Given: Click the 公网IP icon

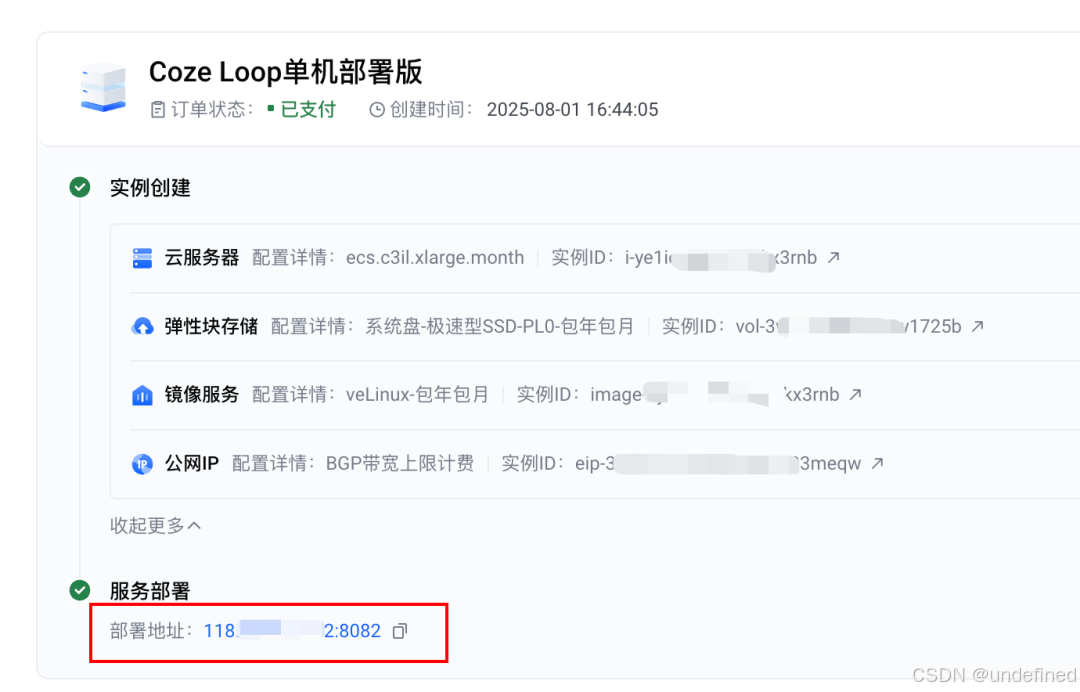Looking at the screenshot, I should [142, 464].
